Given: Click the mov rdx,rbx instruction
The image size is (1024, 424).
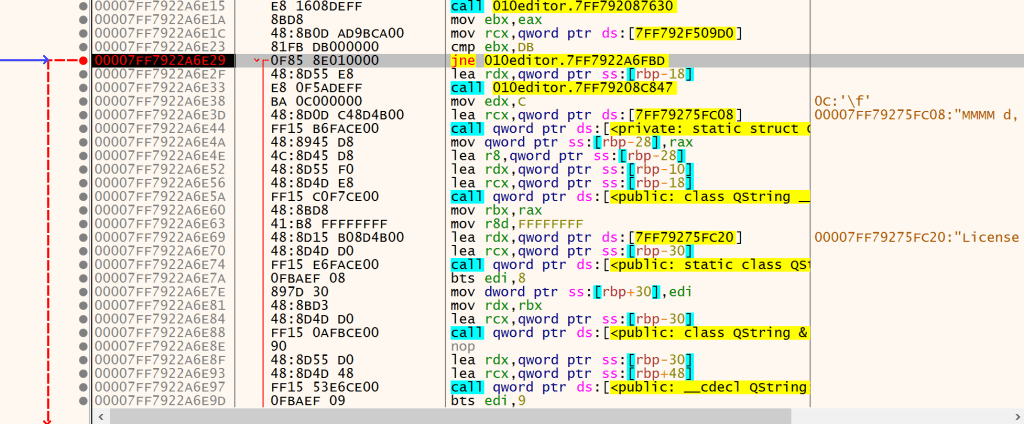Looking at the screenshot, I should (x=496, y=306).
